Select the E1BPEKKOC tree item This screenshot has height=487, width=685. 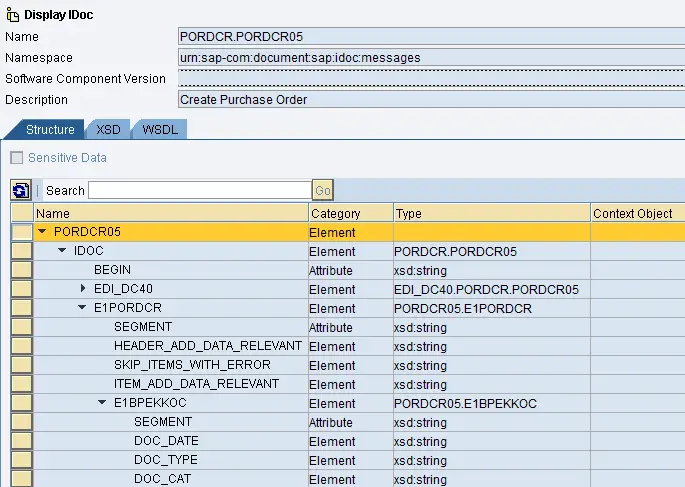click(150, 403)
